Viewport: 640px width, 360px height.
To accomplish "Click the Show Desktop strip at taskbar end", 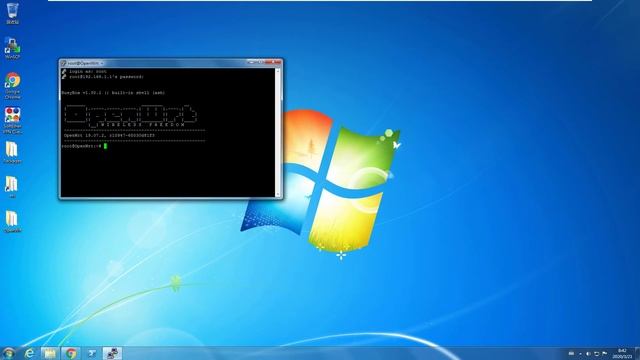I will point(637,353).
